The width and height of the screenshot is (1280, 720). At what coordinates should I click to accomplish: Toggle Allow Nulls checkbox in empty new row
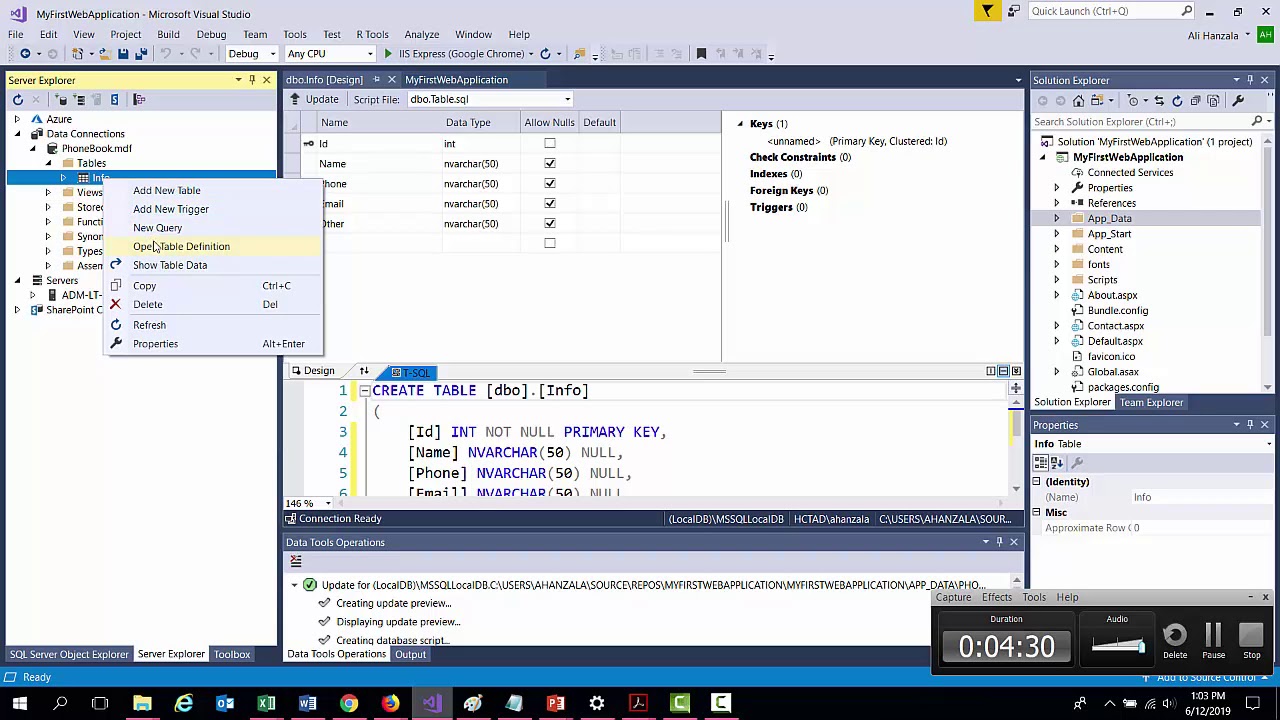(549, 243)
